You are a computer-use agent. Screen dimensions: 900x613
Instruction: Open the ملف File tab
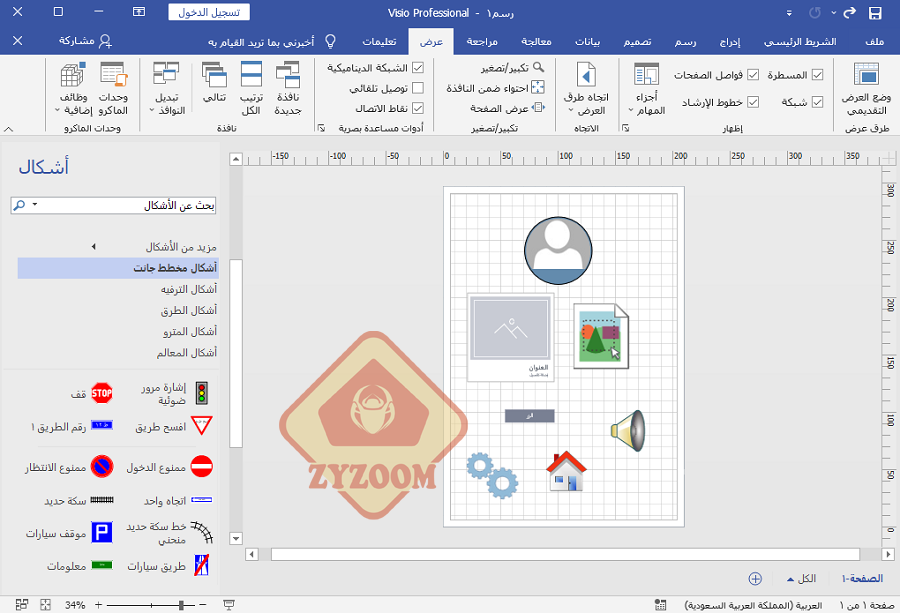point(875,41)
